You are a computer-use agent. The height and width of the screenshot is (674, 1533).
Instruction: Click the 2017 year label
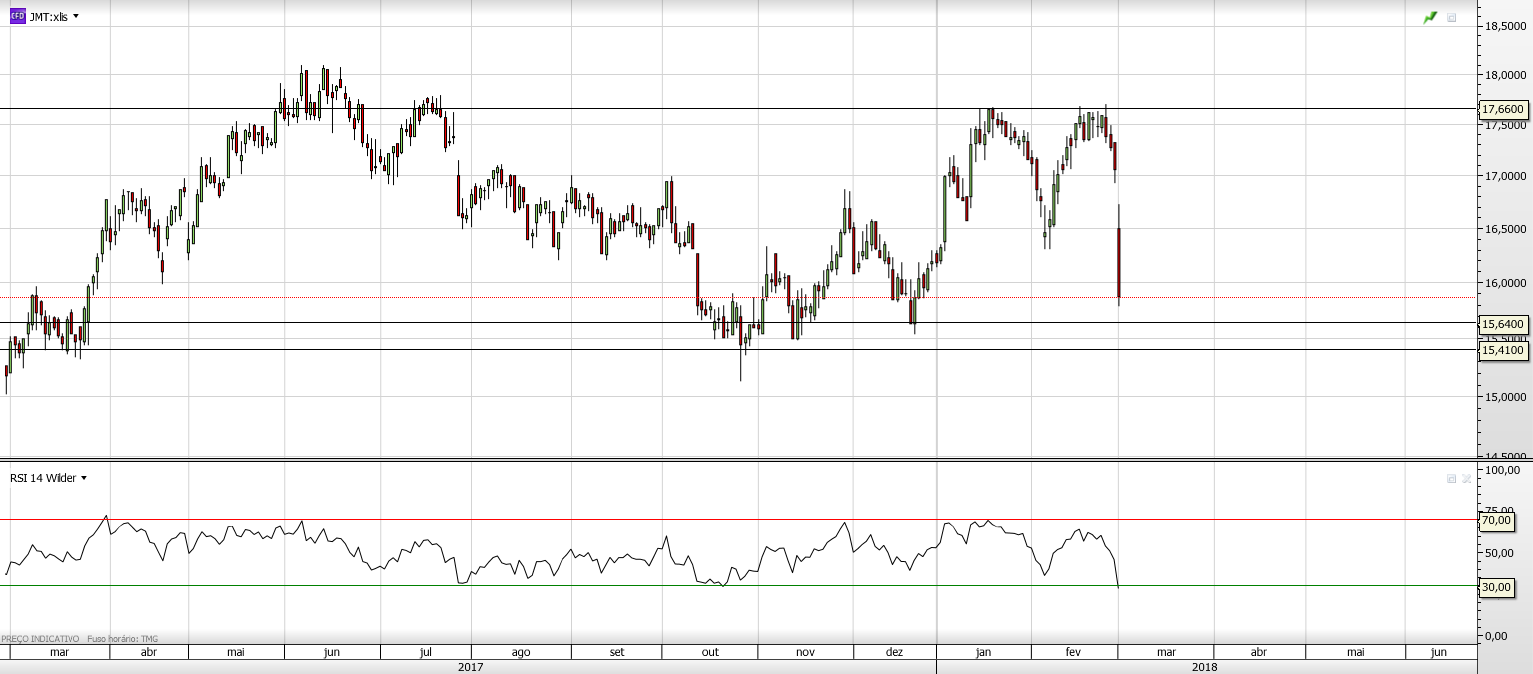(470, 666)
